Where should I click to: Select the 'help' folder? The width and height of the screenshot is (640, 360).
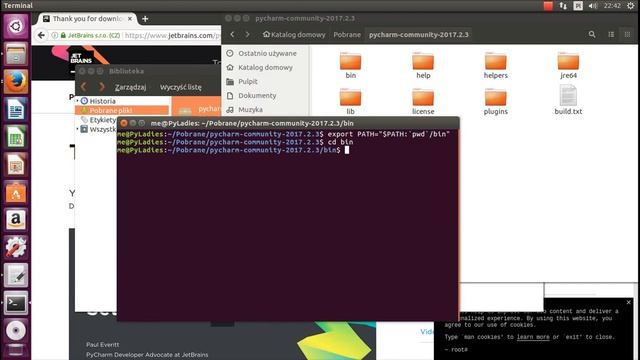pyautogui.click(x=423, y=65)
